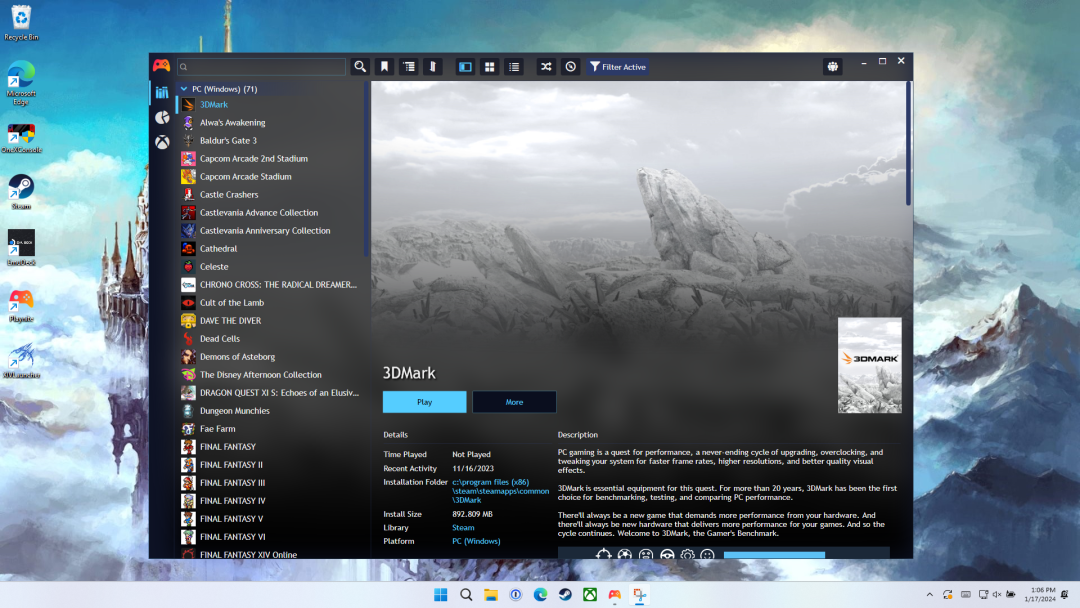The image size is (1080, 608).
Task: Launch Steam from the taskbar
Action: [565, 594]
